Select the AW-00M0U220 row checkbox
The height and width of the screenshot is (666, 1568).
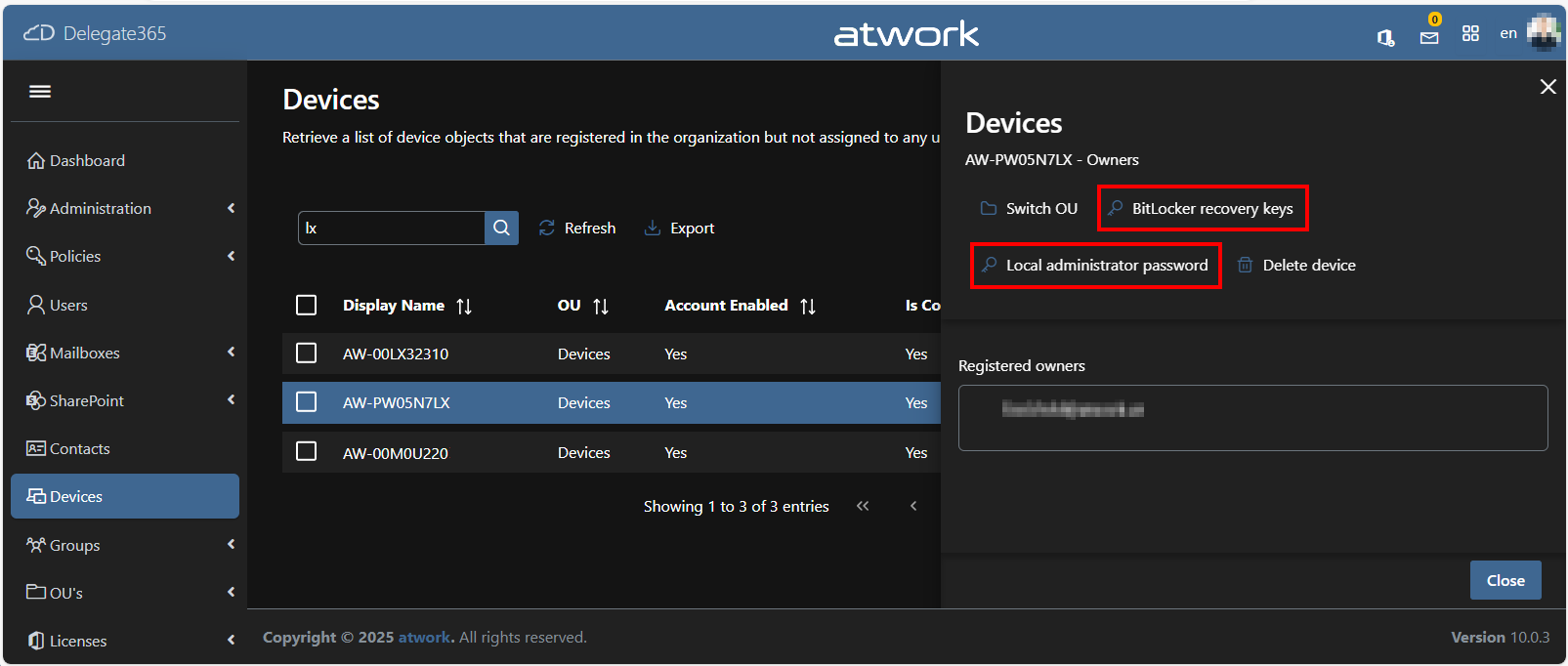click(306, 451)
